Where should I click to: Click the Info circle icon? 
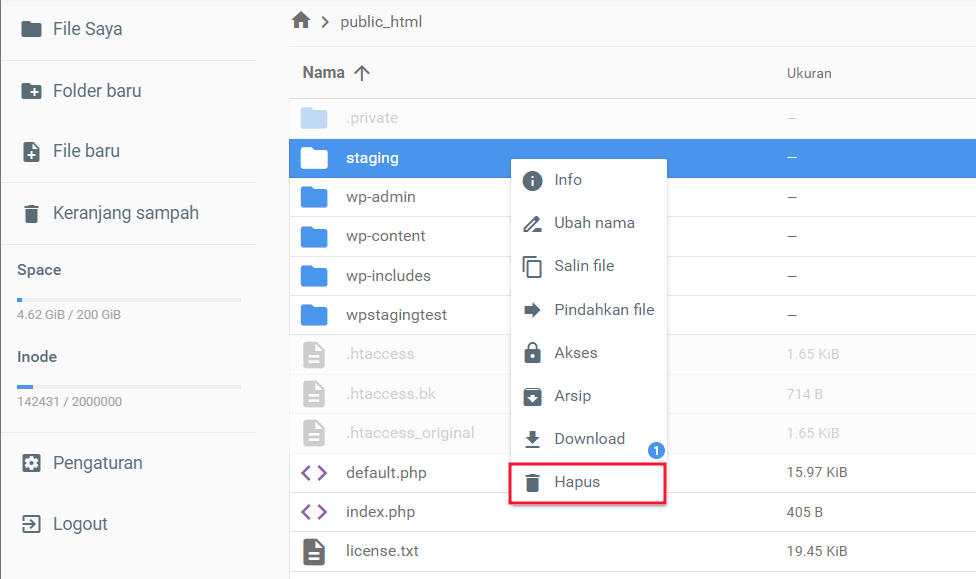click(533, 180)
